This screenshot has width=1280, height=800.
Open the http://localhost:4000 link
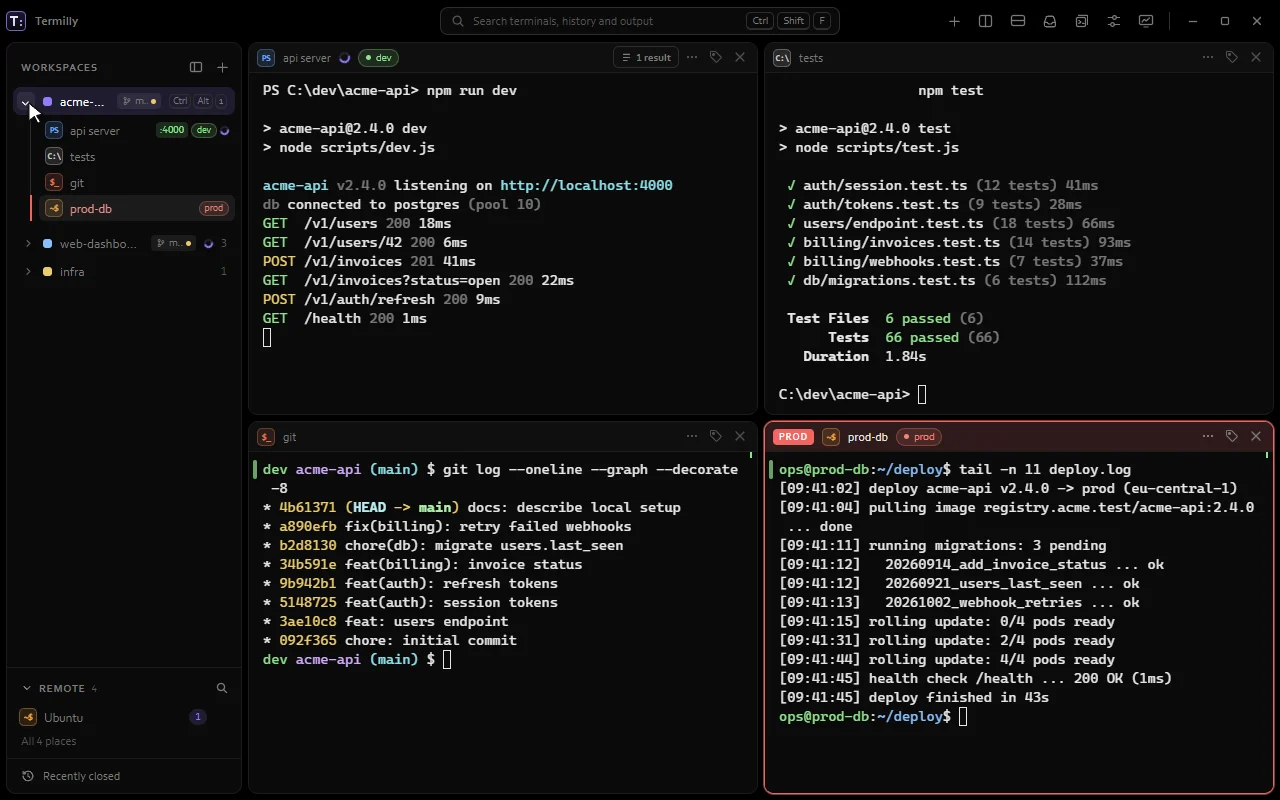[x=586, y=185]
